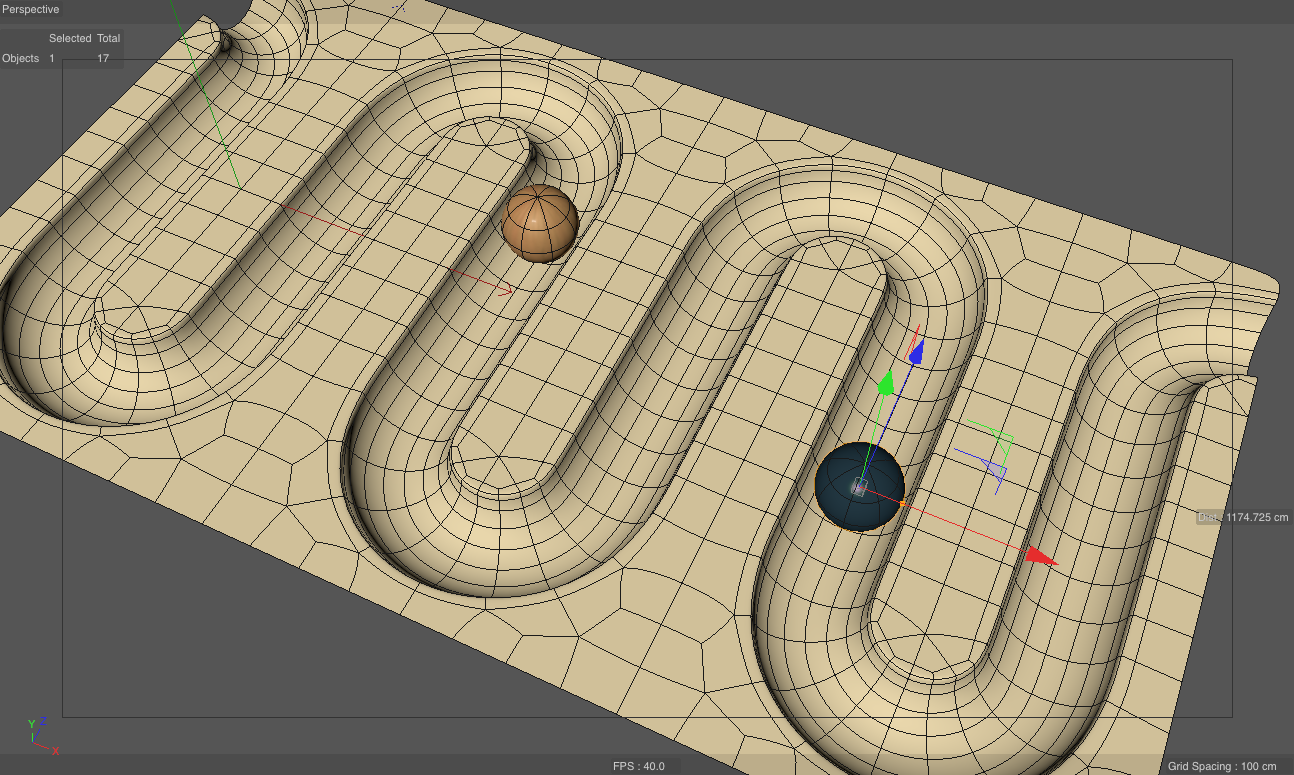Image resolution: width=1294 pixels, height=775 pixels.
Task: Click the red X-axis arrow of the move gizmo
Action: point(1041,556)
